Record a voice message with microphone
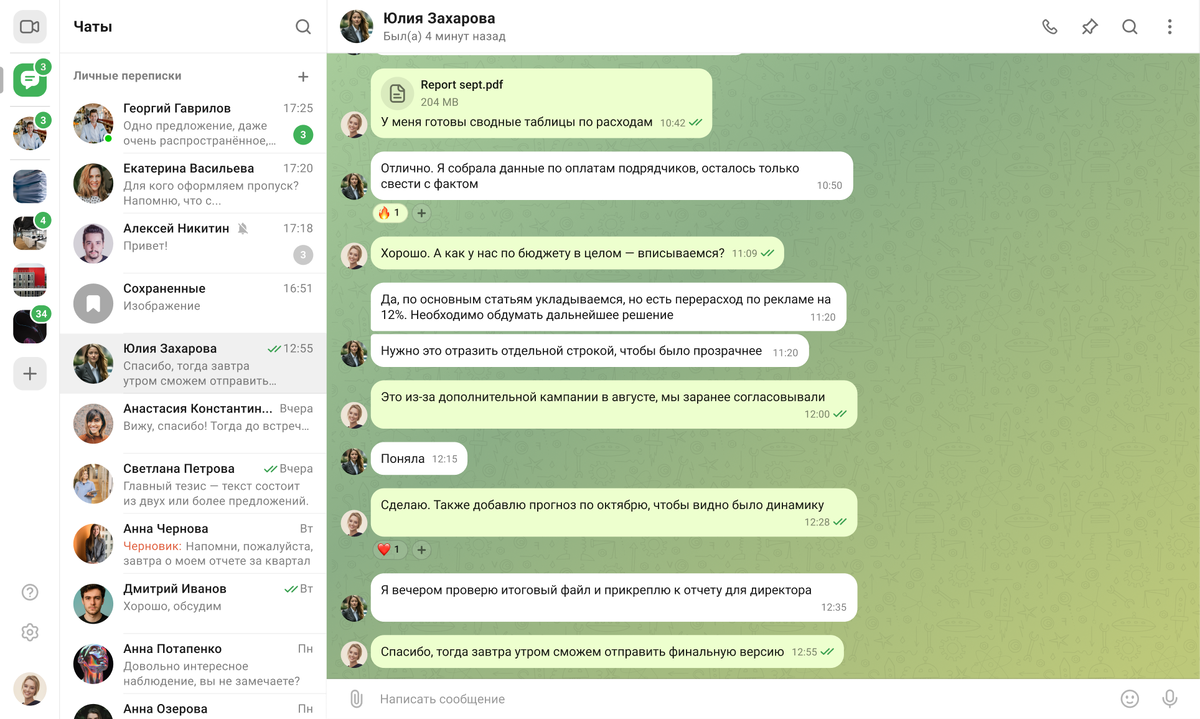The height and width of the screenshot is (719, 1200). click(1169, 699)
